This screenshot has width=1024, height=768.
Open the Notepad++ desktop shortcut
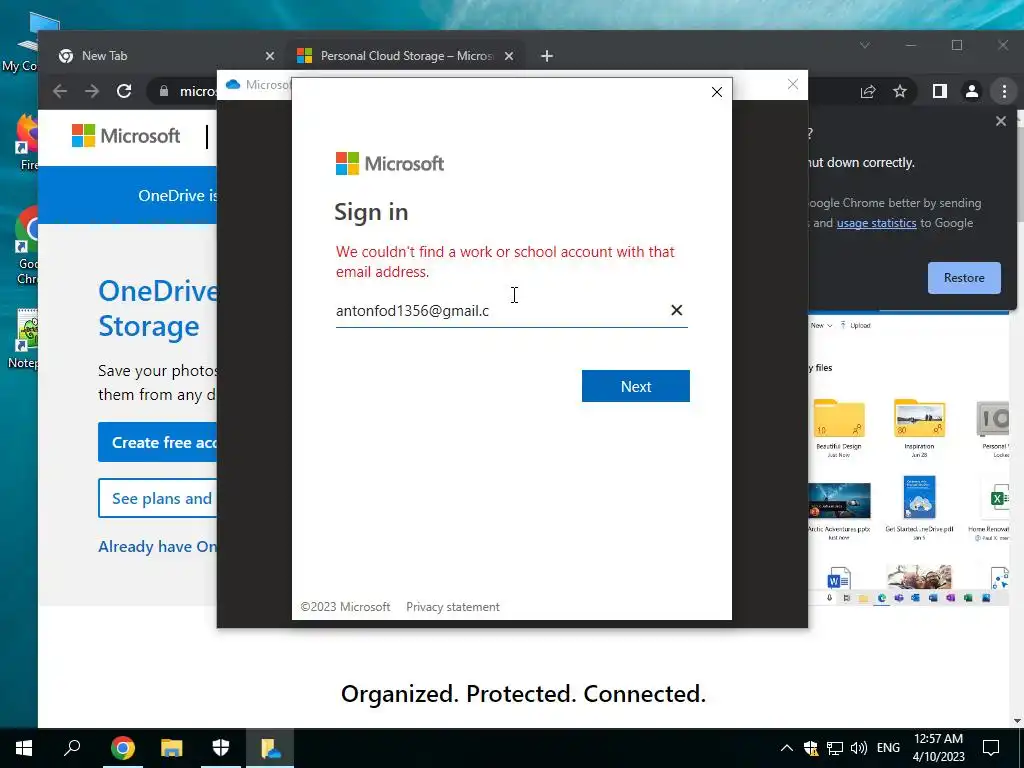pos(26,340)
